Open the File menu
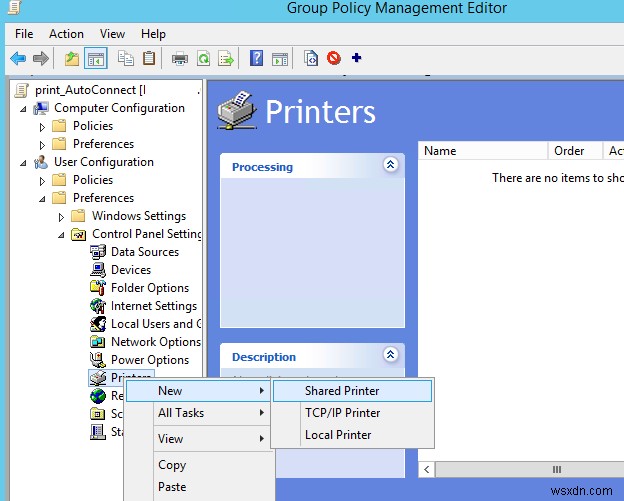 (24, 34)
